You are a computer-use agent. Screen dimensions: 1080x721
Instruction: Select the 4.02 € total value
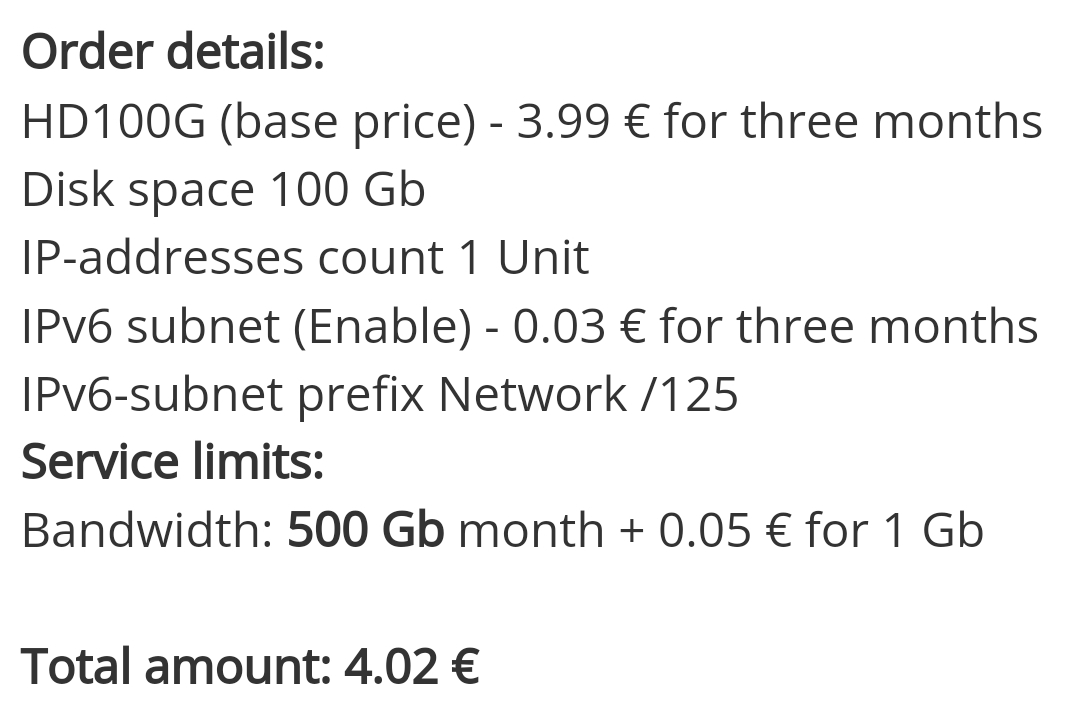[412, 666]
